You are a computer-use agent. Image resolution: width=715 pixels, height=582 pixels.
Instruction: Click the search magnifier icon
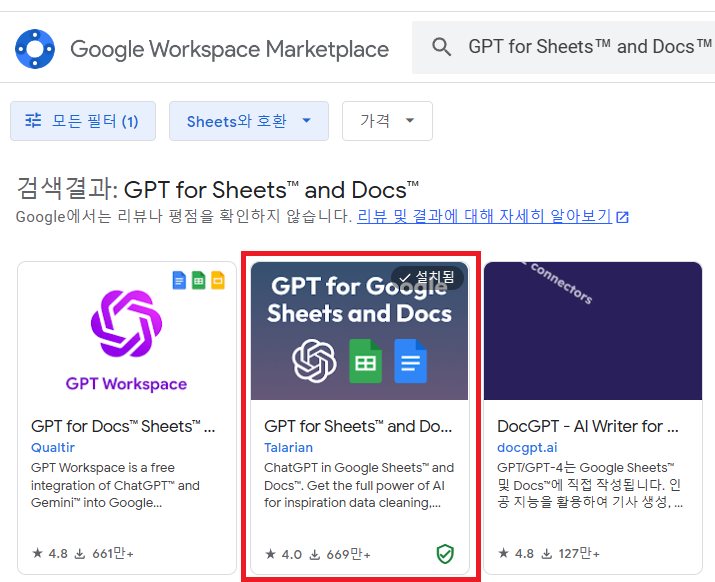click(441, 47)
